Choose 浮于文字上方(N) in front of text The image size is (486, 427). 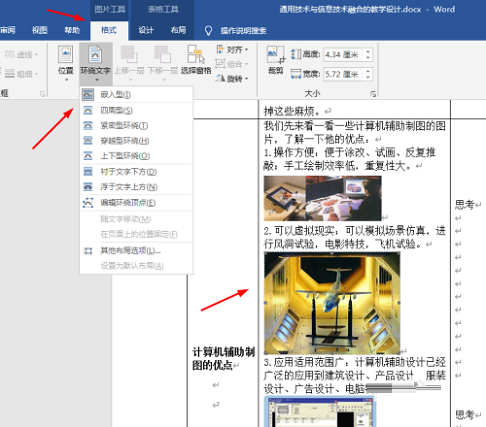tap(136, 187)
